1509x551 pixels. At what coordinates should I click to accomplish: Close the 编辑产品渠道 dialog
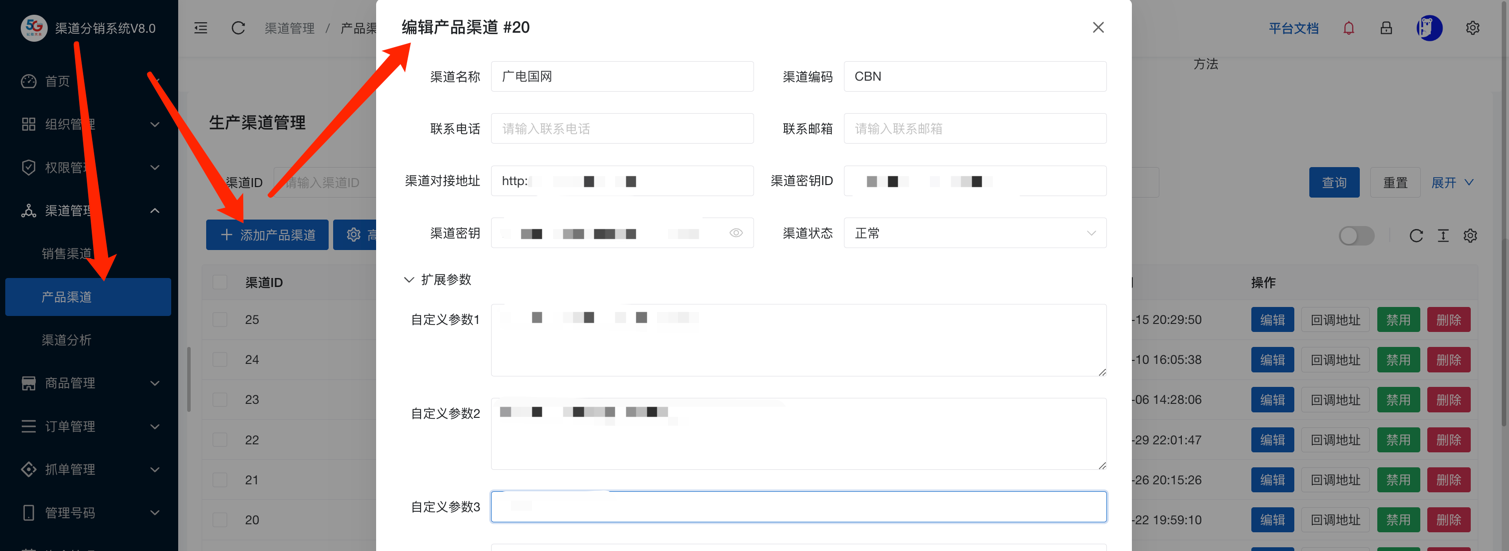point(1098,27)
